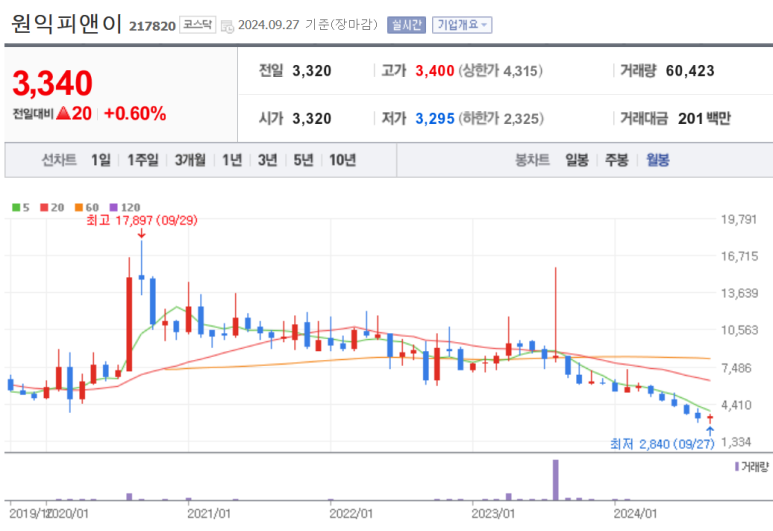Select the 10년 line chart tab
The height and width of the screenshot is (531, 773).
click(x=342, y=160)
